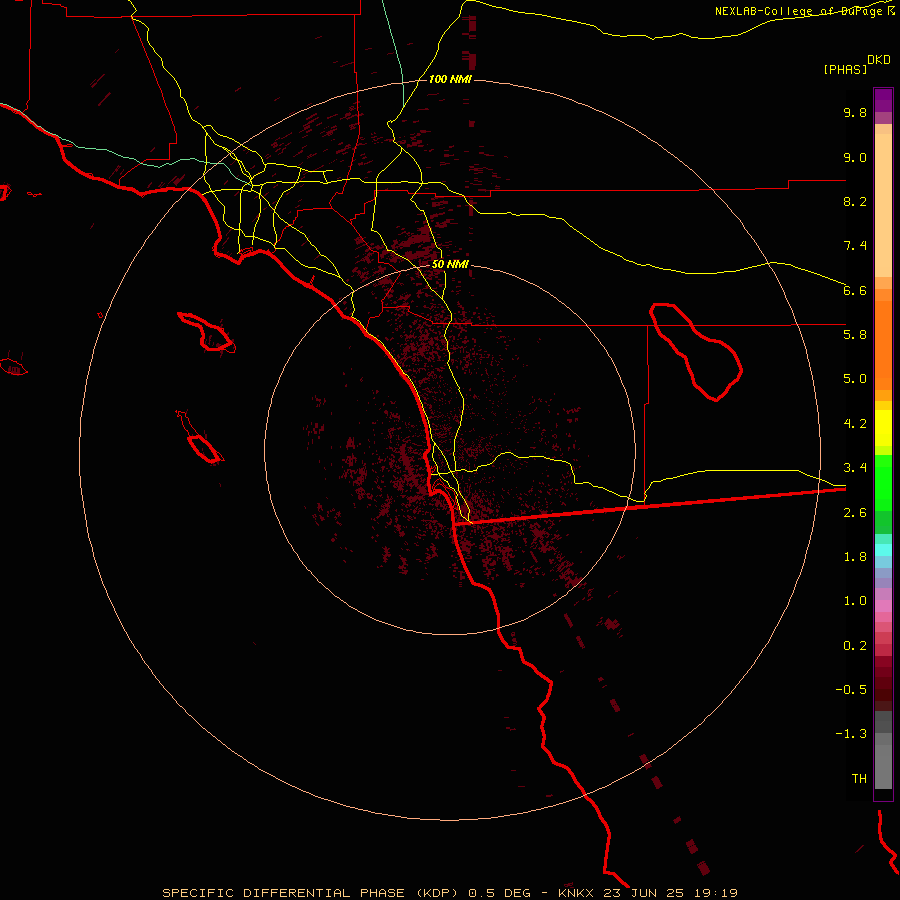Click the 5.0 scale value
The height and width of the screenshot is (900, 900).
click(x=855, y=379)
